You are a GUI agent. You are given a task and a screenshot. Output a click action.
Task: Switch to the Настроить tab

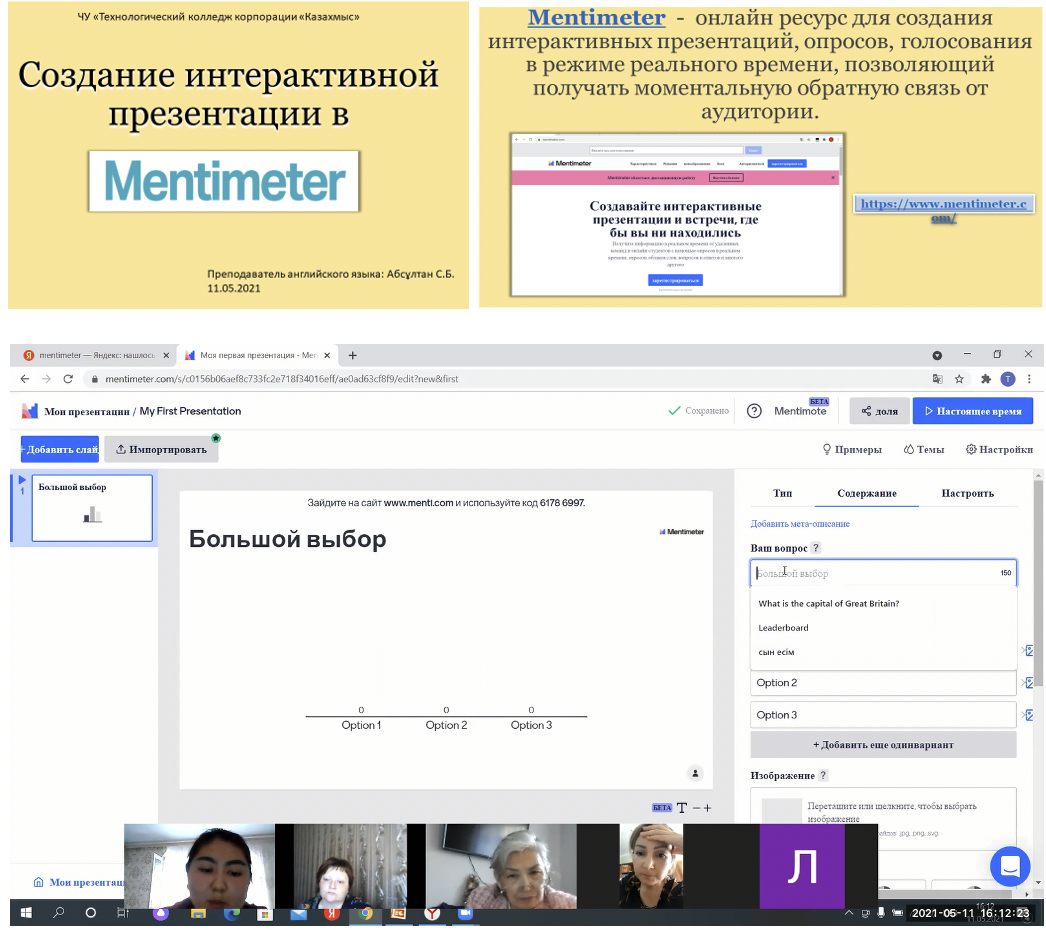click(967, 493)
